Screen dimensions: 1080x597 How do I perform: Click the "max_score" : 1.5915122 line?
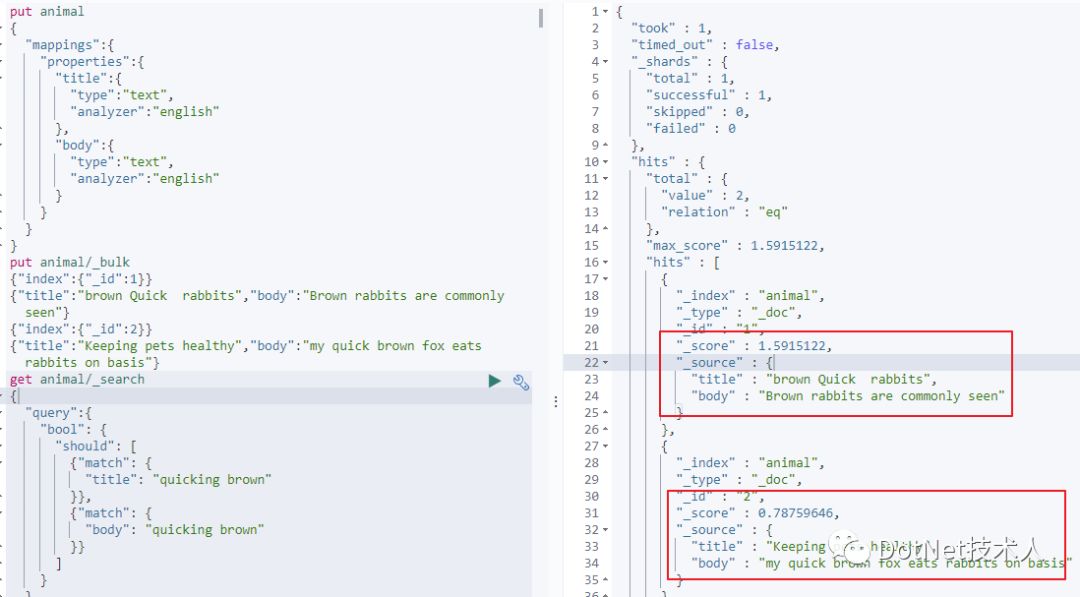(735, 246)
